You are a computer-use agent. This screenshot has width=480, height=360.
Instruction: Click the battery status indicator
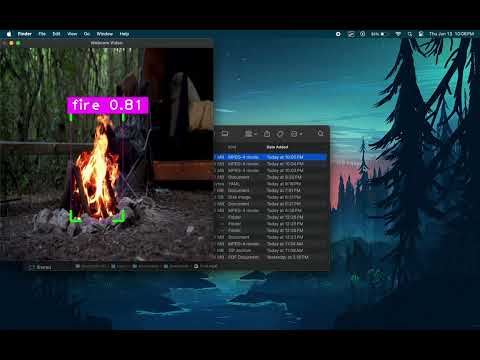(x=380, y=34)
